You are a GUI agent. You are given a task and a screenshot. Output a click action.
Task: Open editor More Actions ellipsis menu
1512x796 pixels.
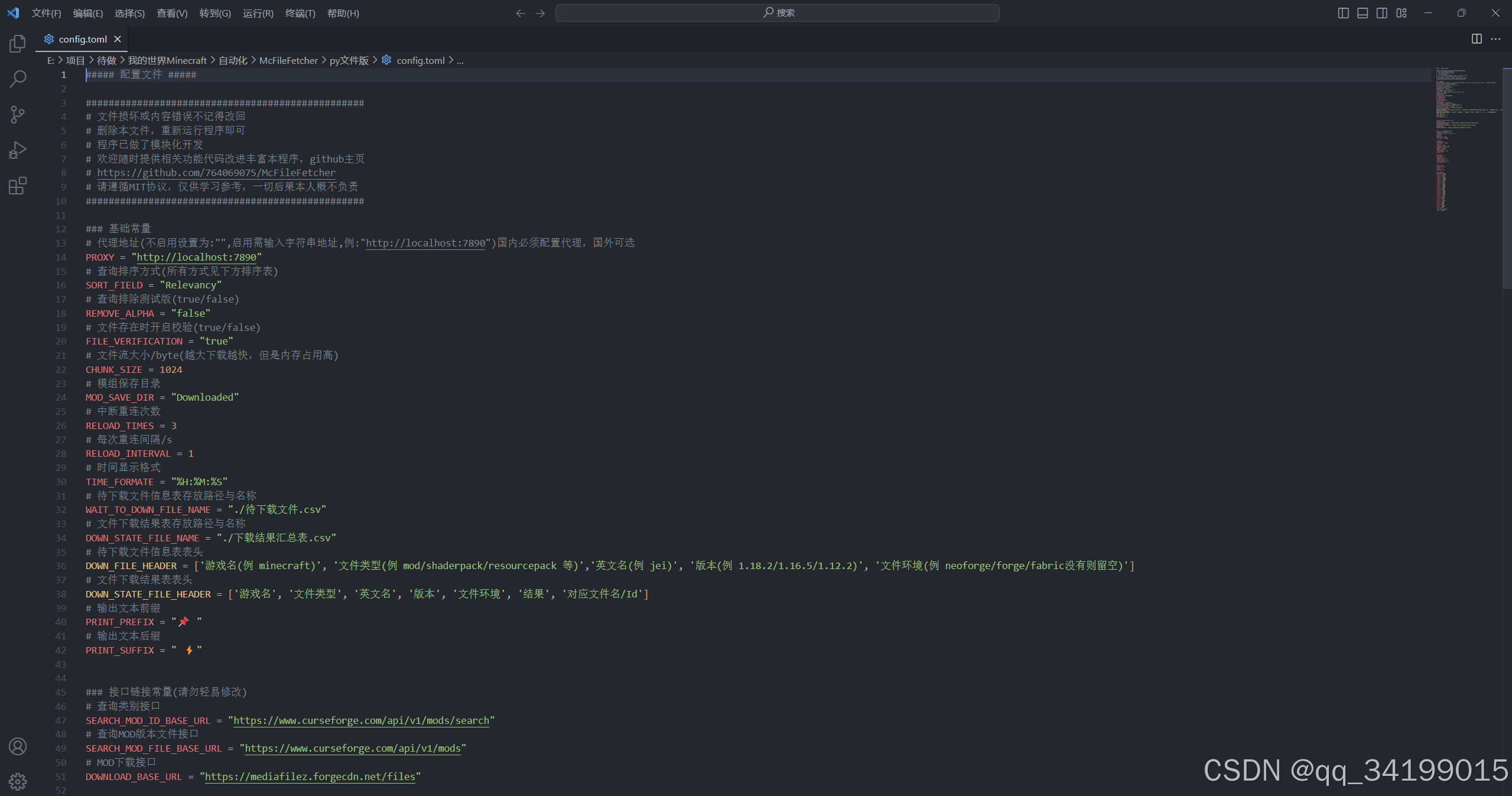1495,39
